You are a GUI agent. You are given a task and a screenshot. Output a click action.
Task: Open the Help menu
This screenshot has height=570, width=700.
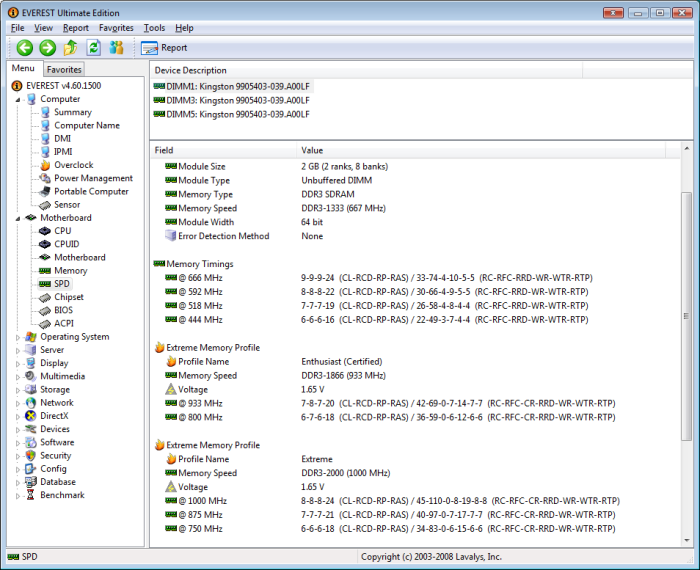[x=184, y=28]
